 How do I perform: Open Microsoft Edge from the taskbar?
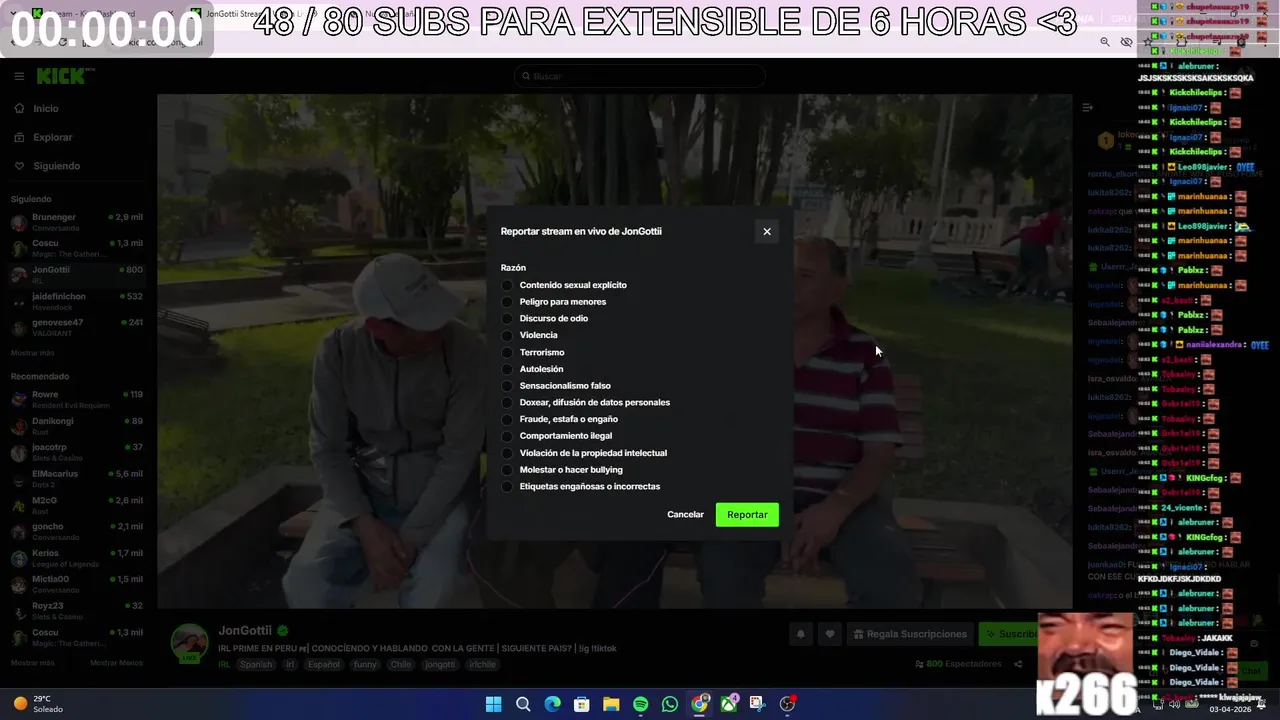[552, 704]
